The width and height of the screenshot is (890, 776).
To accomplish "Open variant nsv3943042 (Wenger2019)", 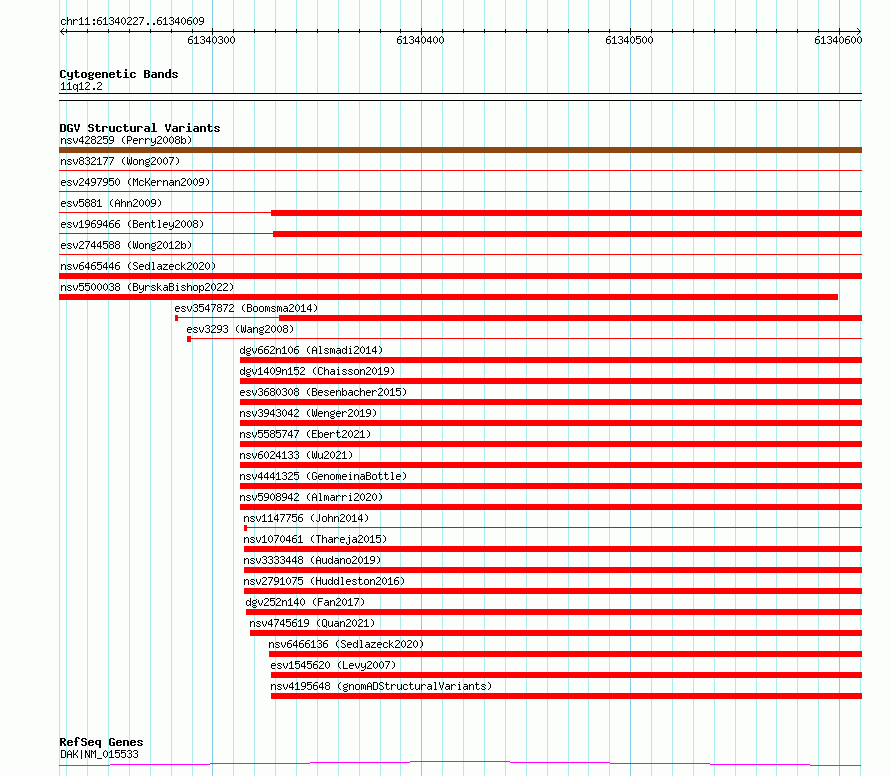I will 308,413.
